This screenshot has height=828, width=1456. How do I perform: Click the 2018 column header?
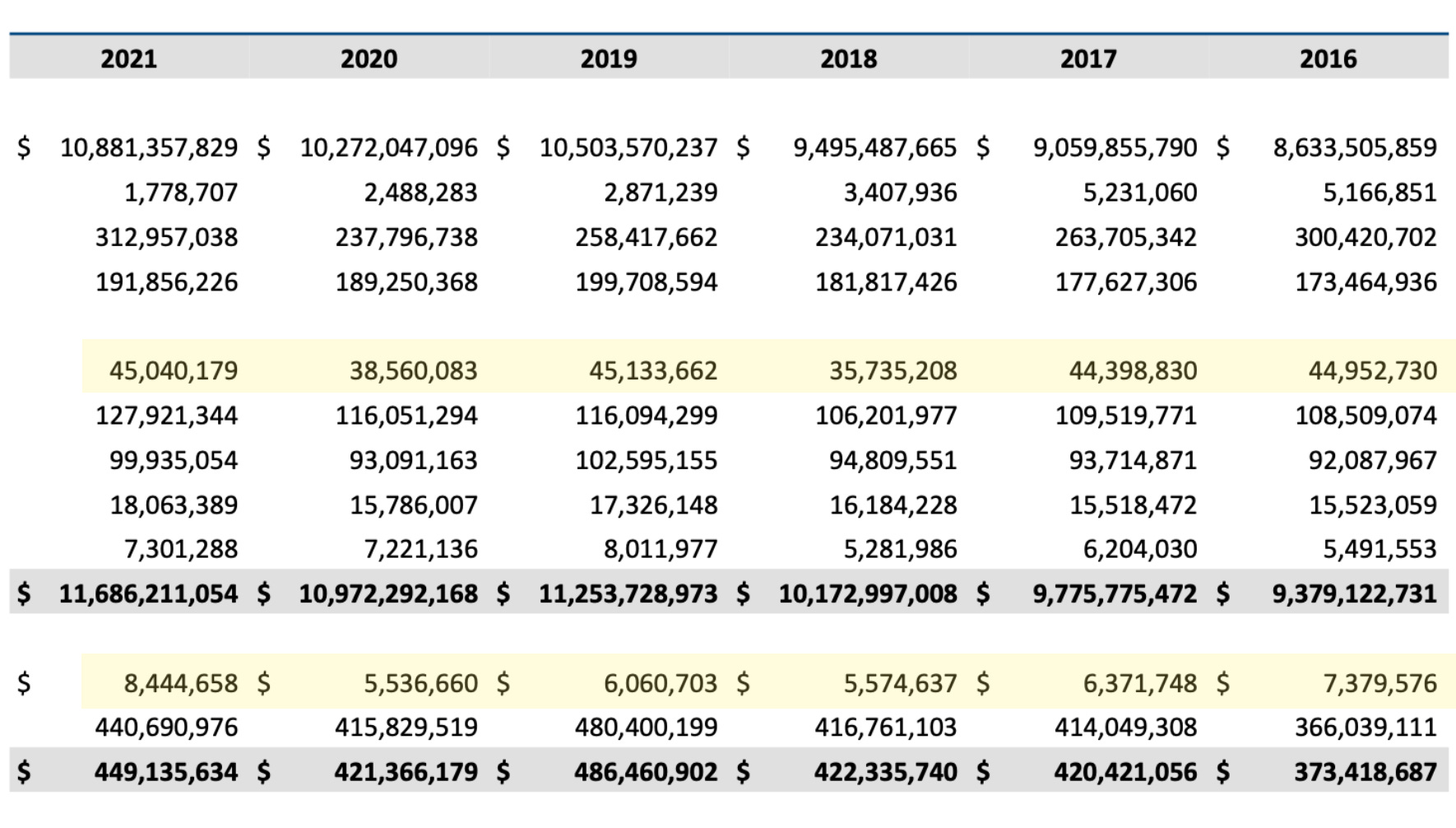848,58
